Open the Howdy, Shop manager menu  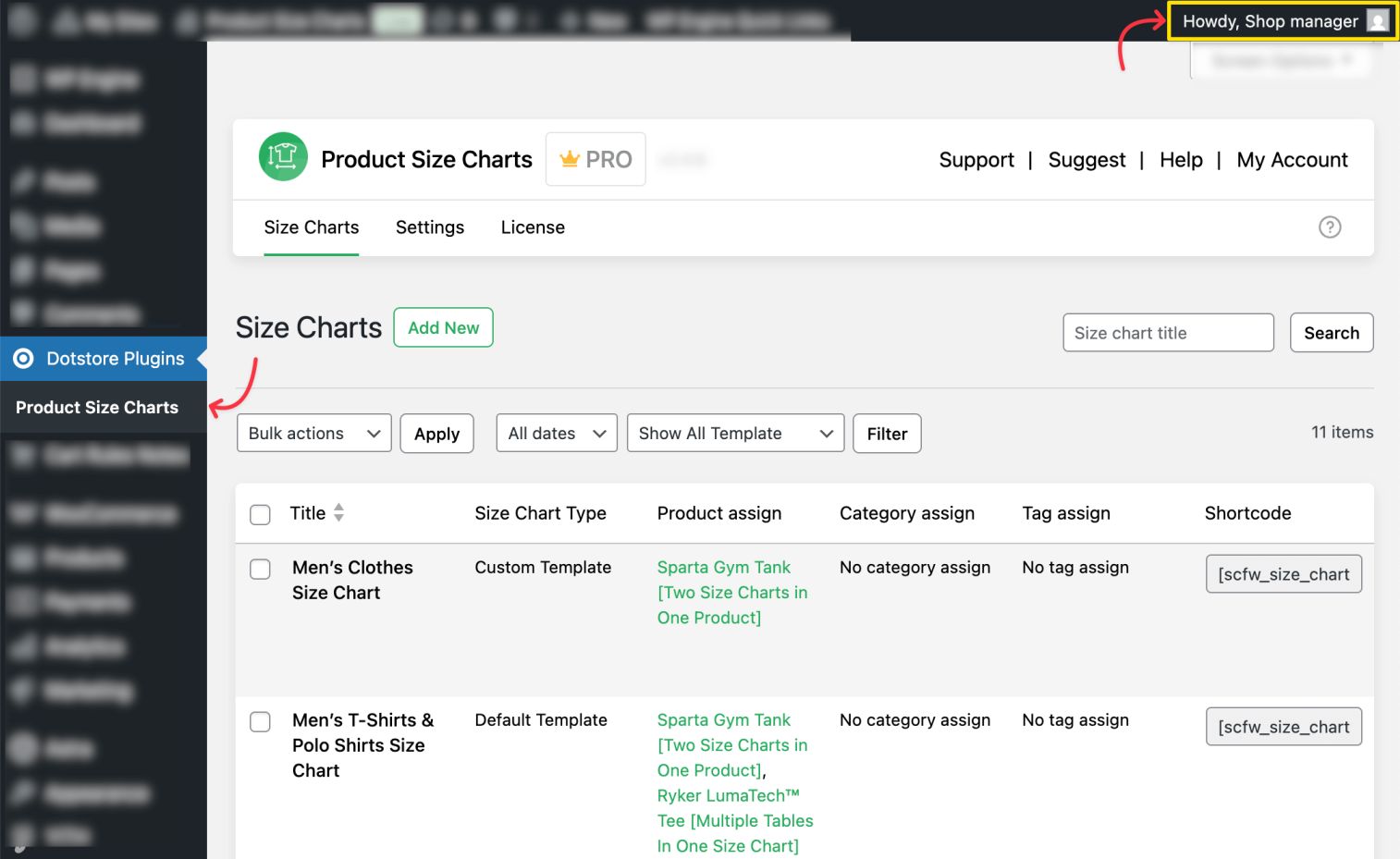click(x=1283, y=21)
